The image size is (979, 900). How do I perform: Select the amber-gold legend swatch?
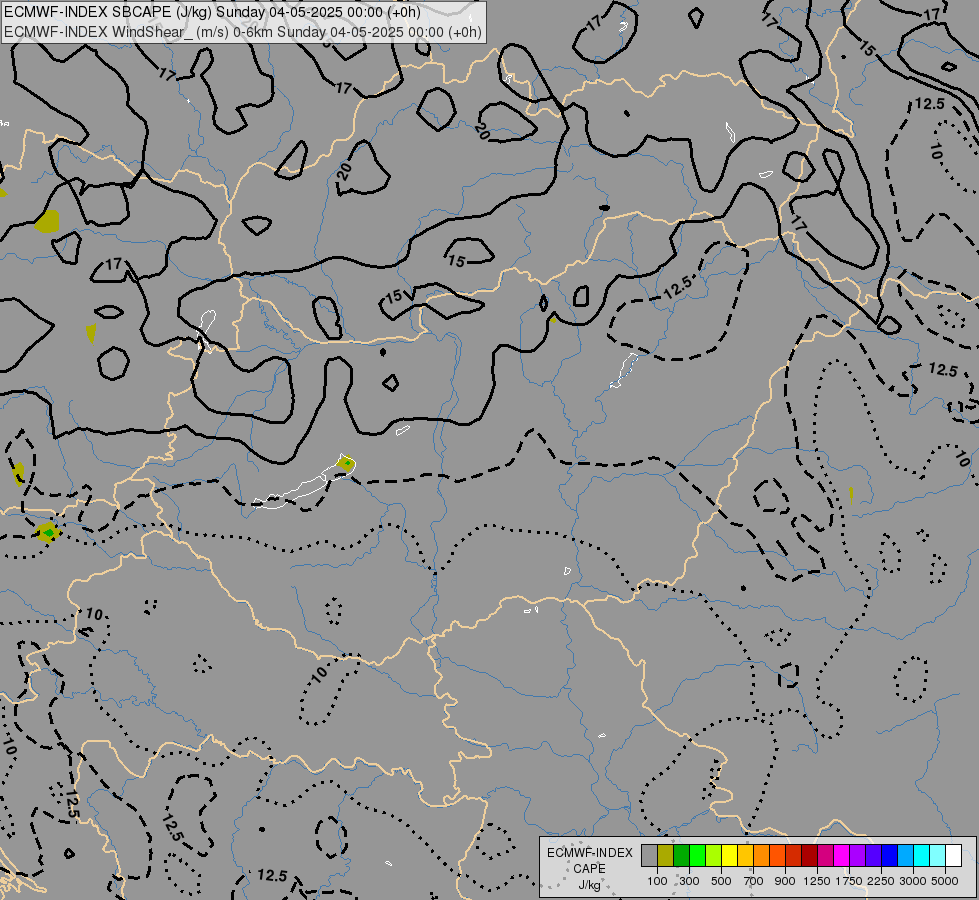(x=745, y=856)
